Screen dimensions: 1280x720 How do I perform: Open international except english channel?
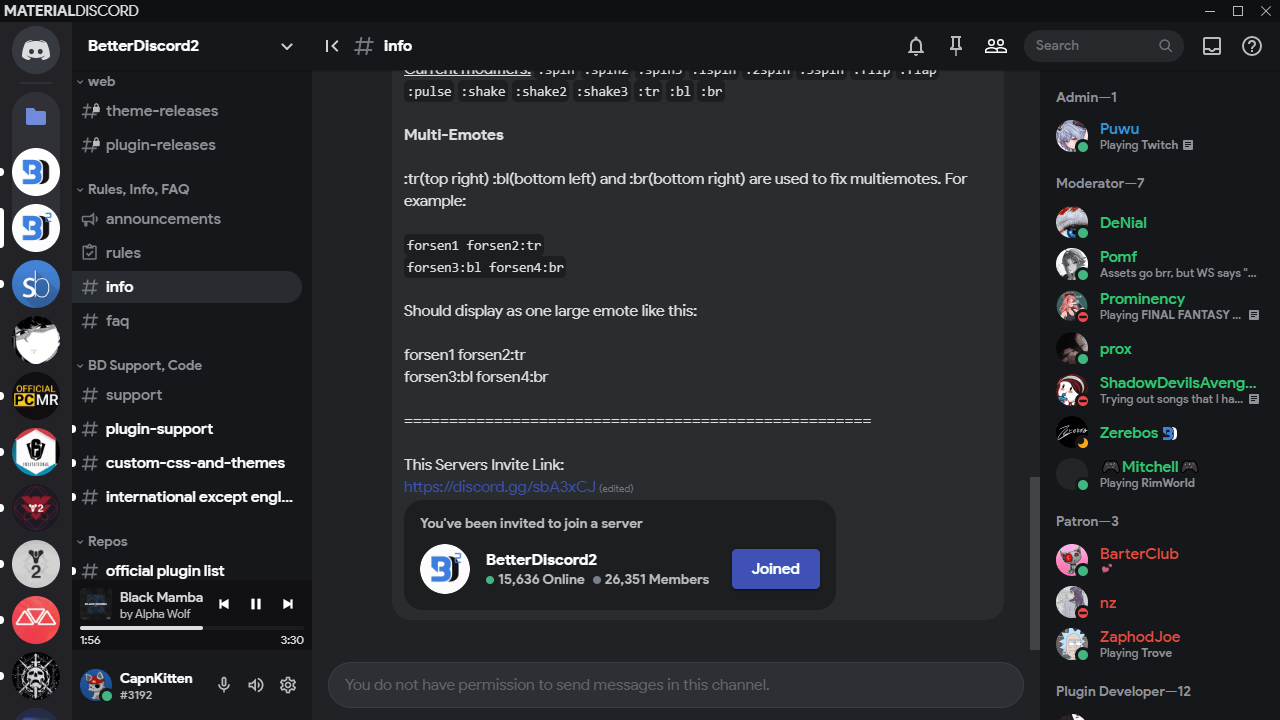[x=187, y=497]
